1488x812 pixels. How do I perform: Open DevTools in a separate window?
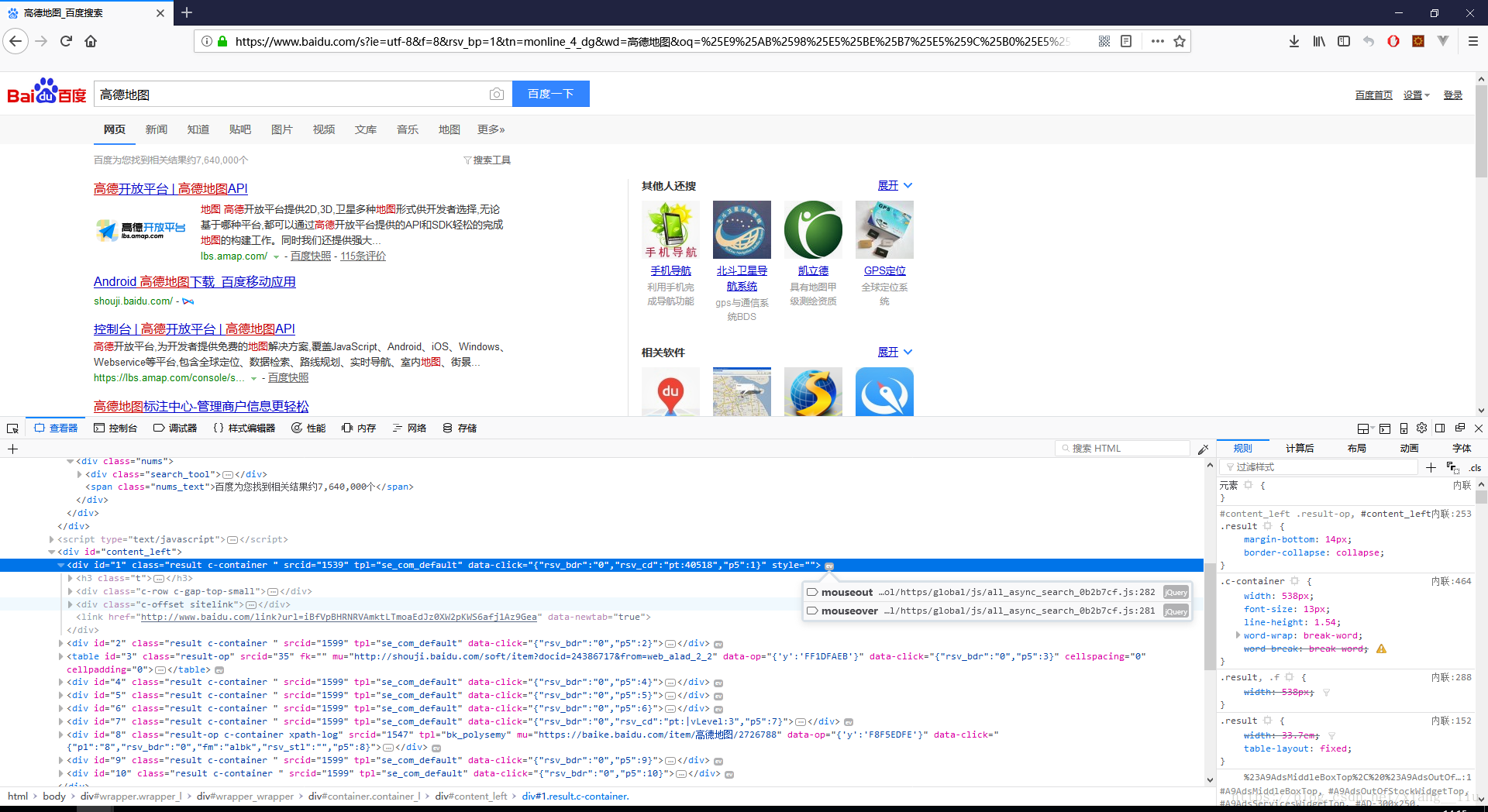[x=1459, y=428]
